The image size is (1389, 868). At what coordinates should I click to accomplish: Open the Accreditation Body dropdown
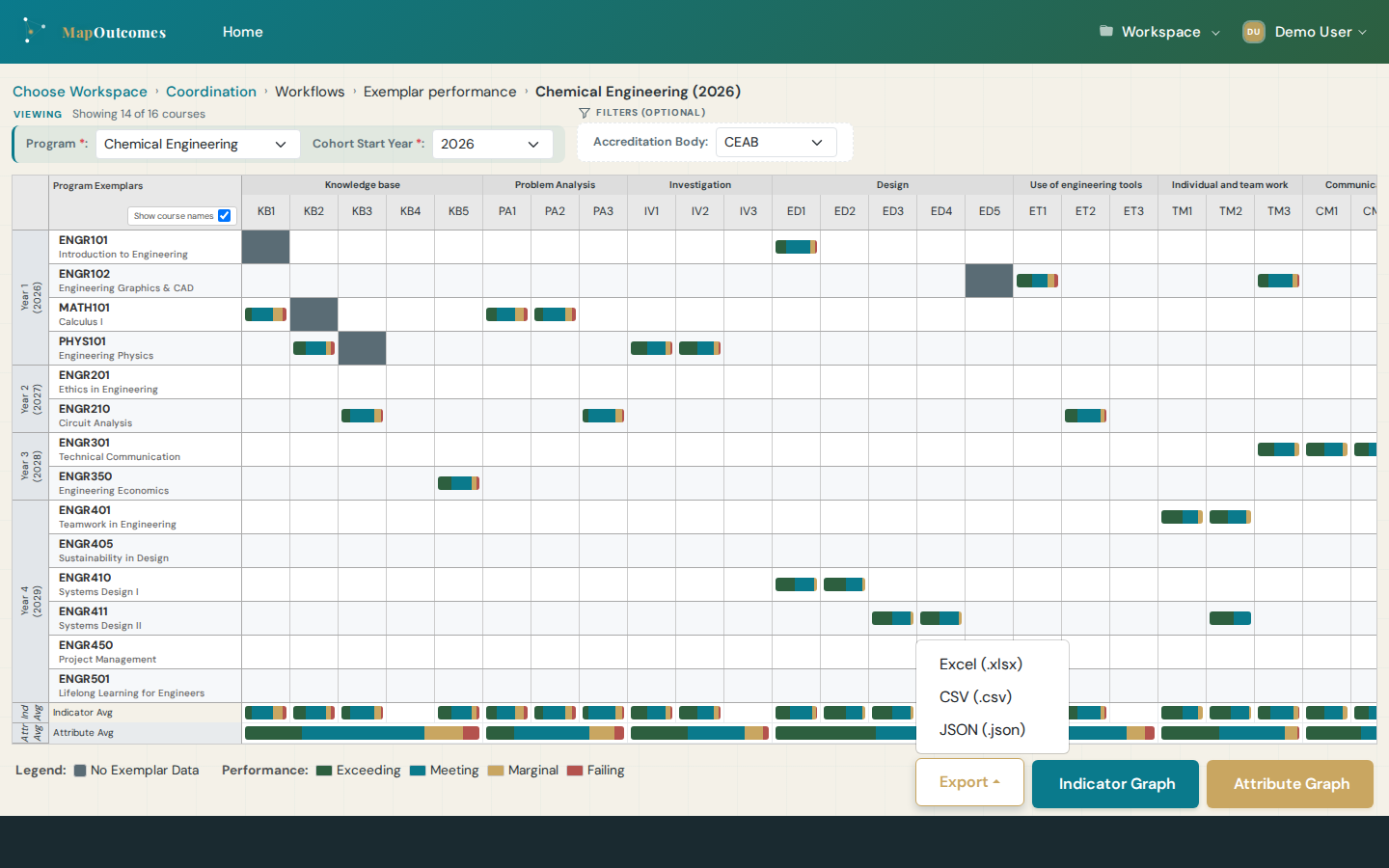tap(776, 142)
